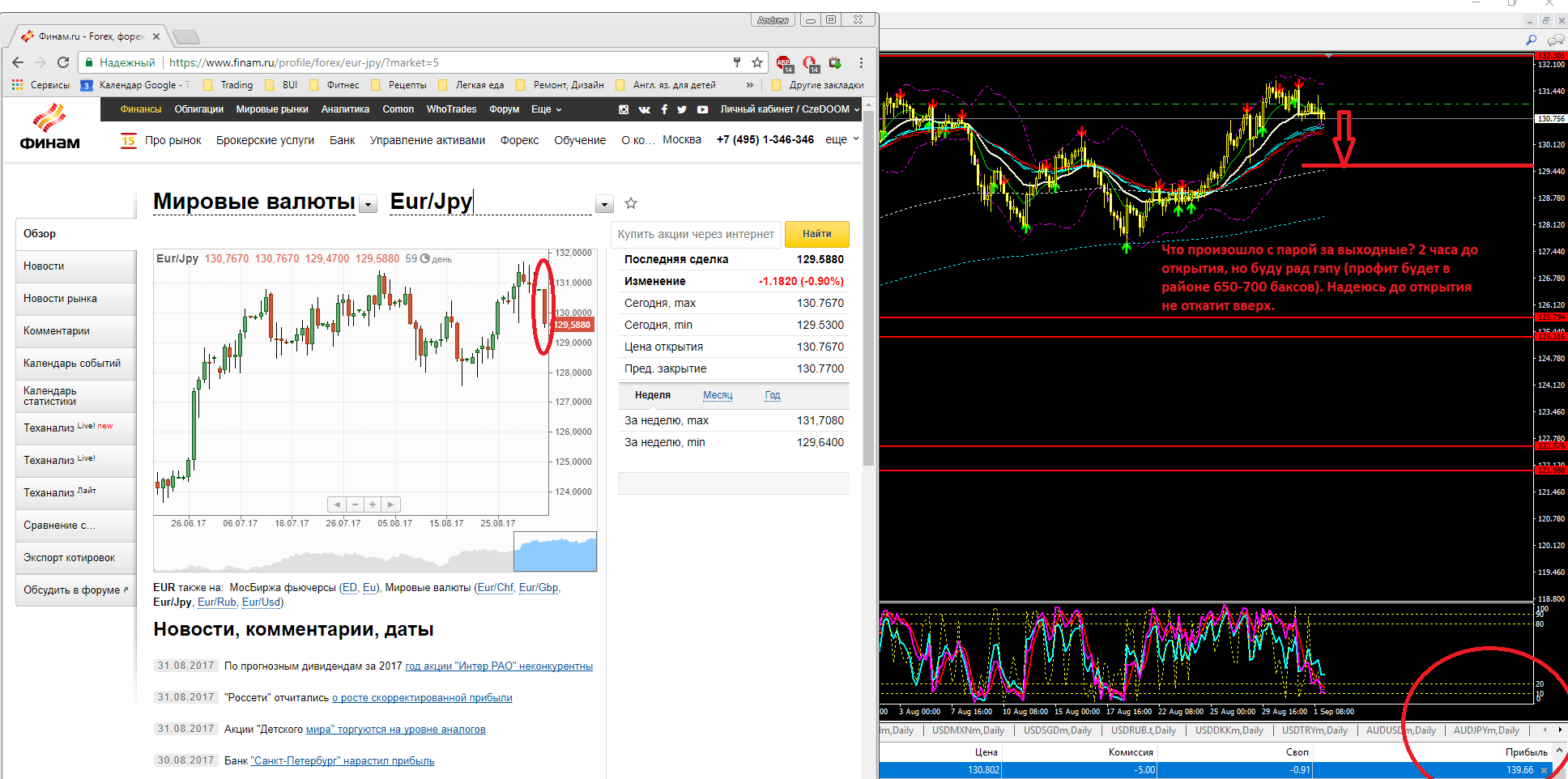Viewport: 1568px width, 779px height.
Task: Open the Eur/Usd currency link
Action: click(x=261, y=602)
